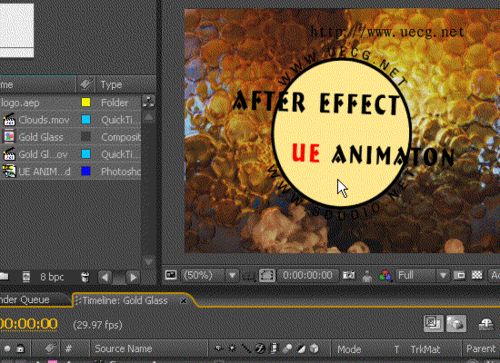Click the draft 3D icon in the timeline
Image resolution: width=500 pixels, height=363 pixels.
[x=456, y=323]
